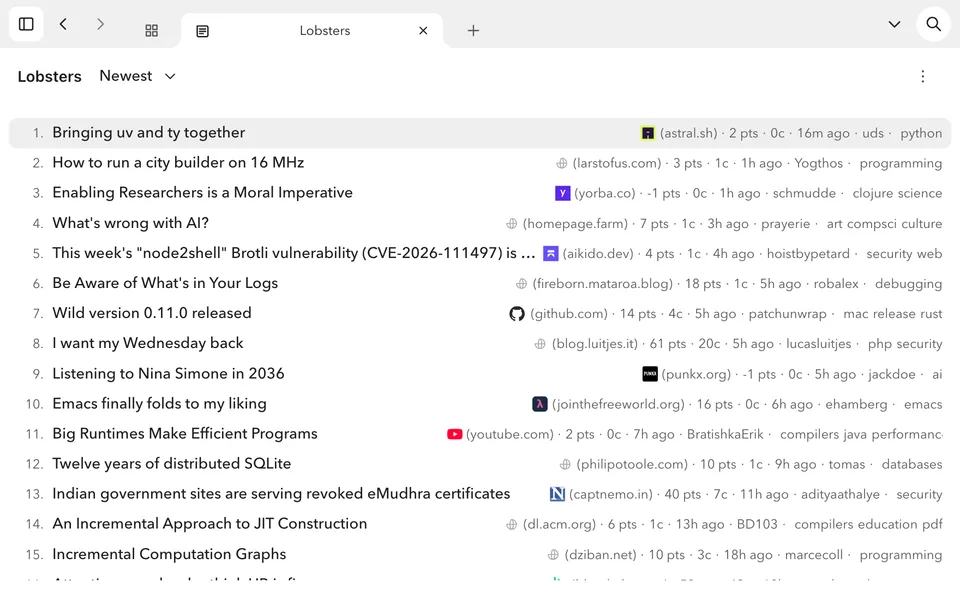Open the tab grid overview icon
The width and height of the screenshot is (960, 600).
coord(152,31)
